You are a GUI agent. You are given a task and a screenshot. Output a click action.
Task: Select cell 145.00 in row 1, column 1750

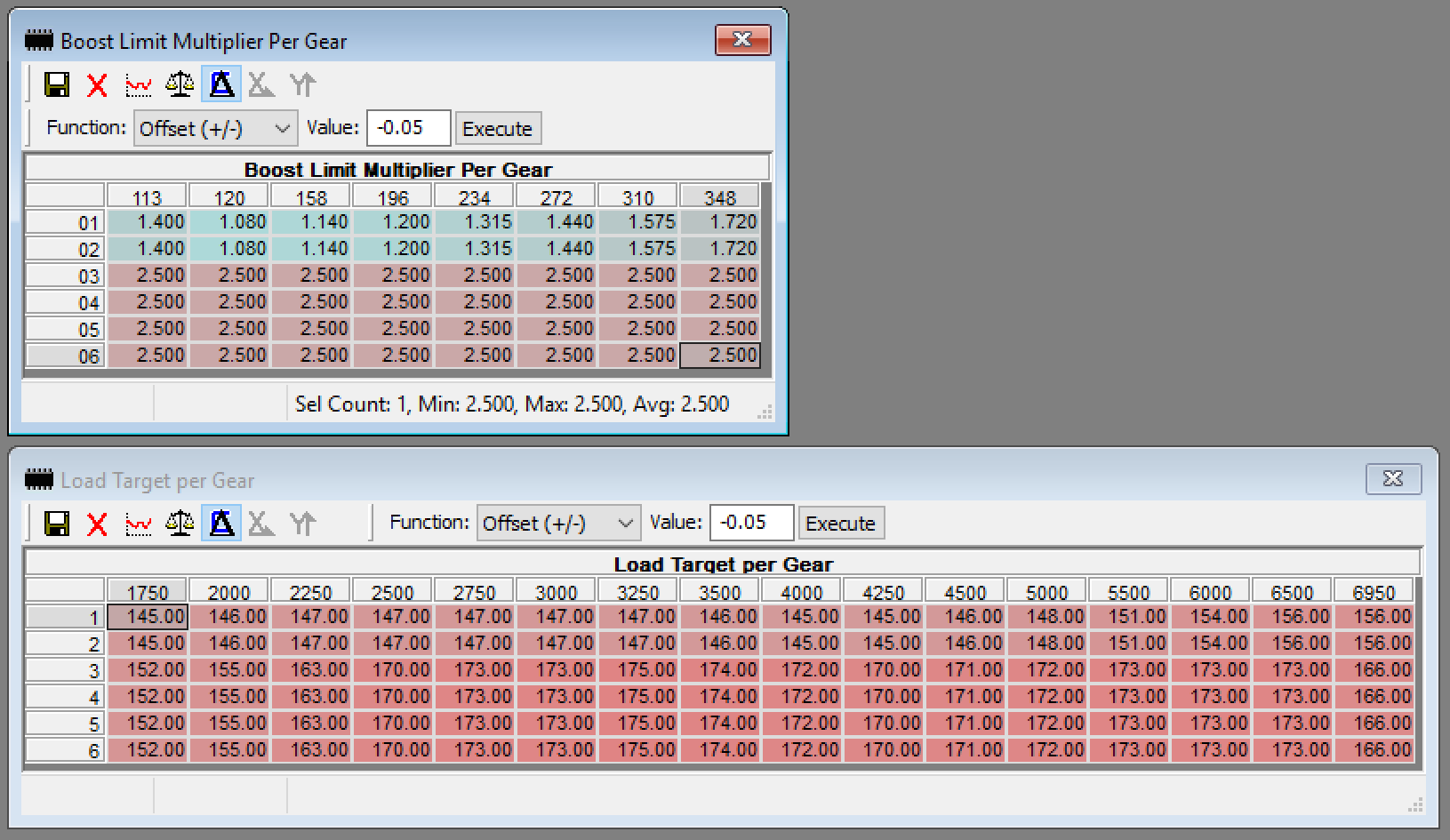click(x=148, y=617)
